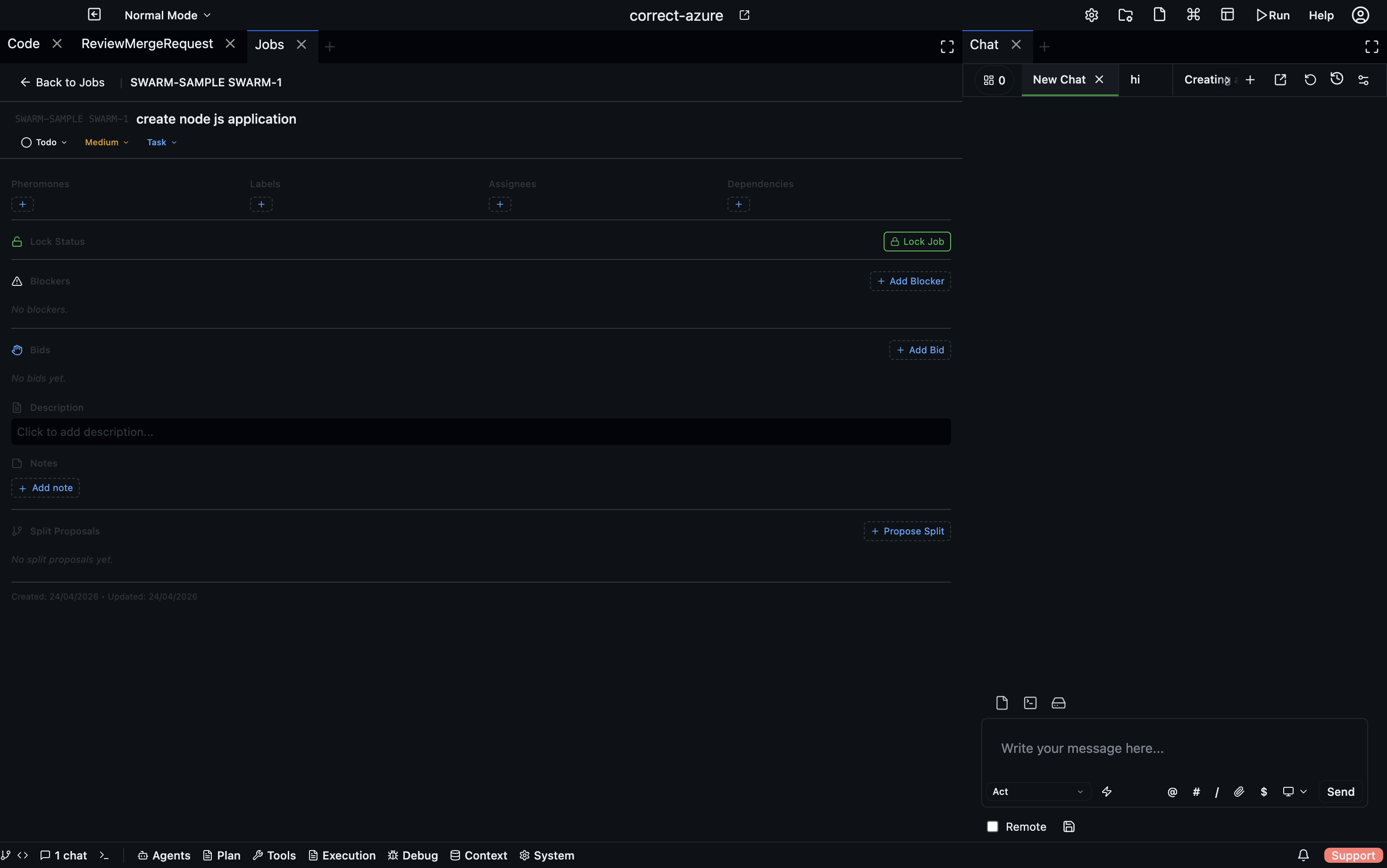Screen dimensions: 1387x868
Task: Switch to the ReviewMergeRequest tab
Action: tap(147, 44)
